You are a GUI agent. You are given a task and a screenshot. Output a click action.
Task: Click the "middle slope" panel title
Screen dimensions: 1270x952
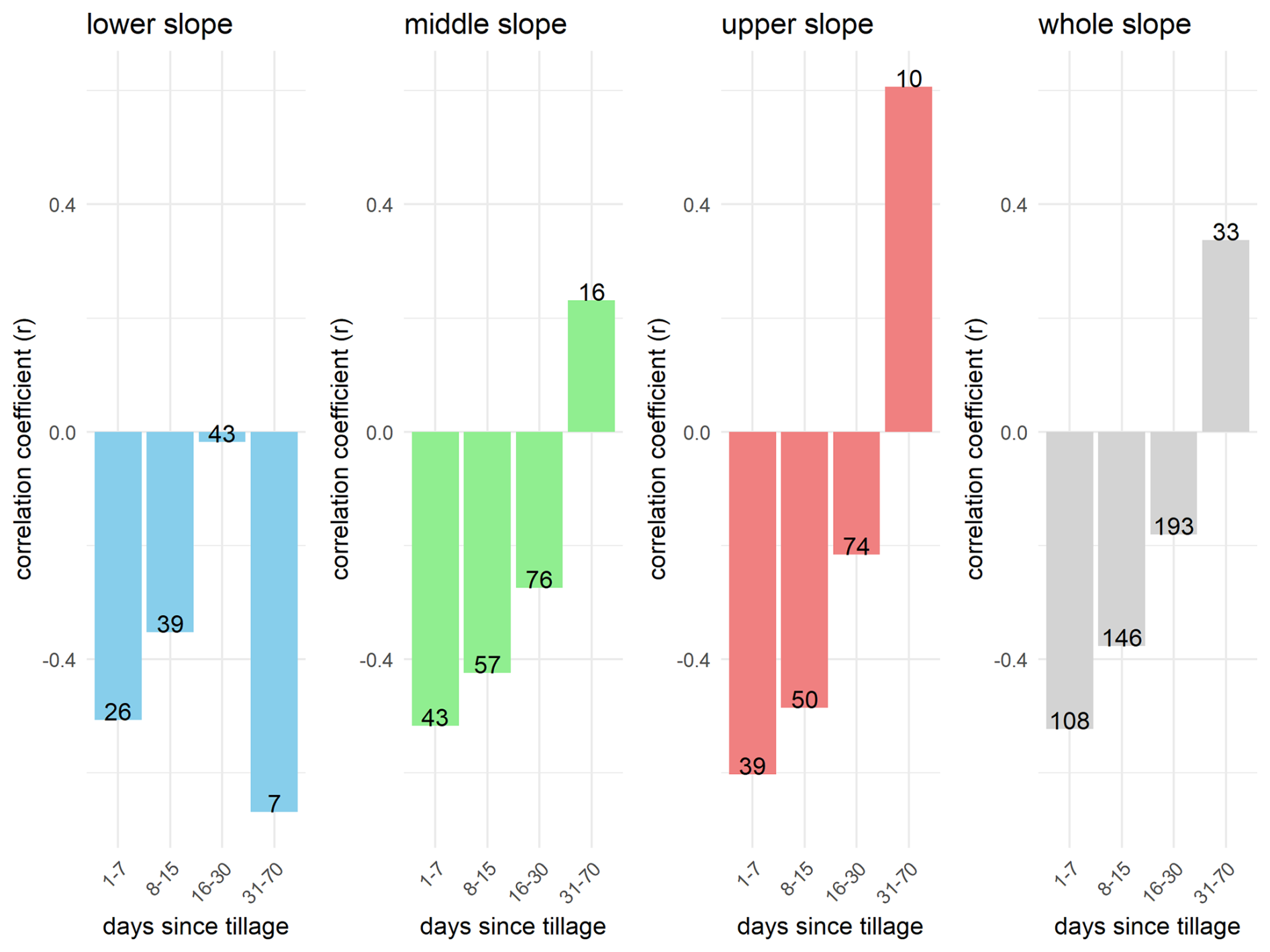[x=485, y=25]
